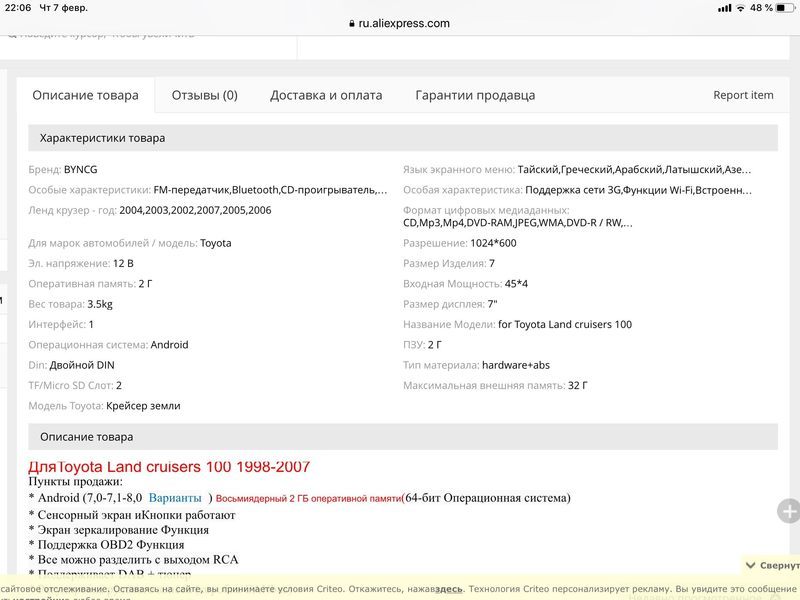Tap the Wi-Fi icon in status bar
The width and height of the screenshot is (800, 600).
click(740, 8)
